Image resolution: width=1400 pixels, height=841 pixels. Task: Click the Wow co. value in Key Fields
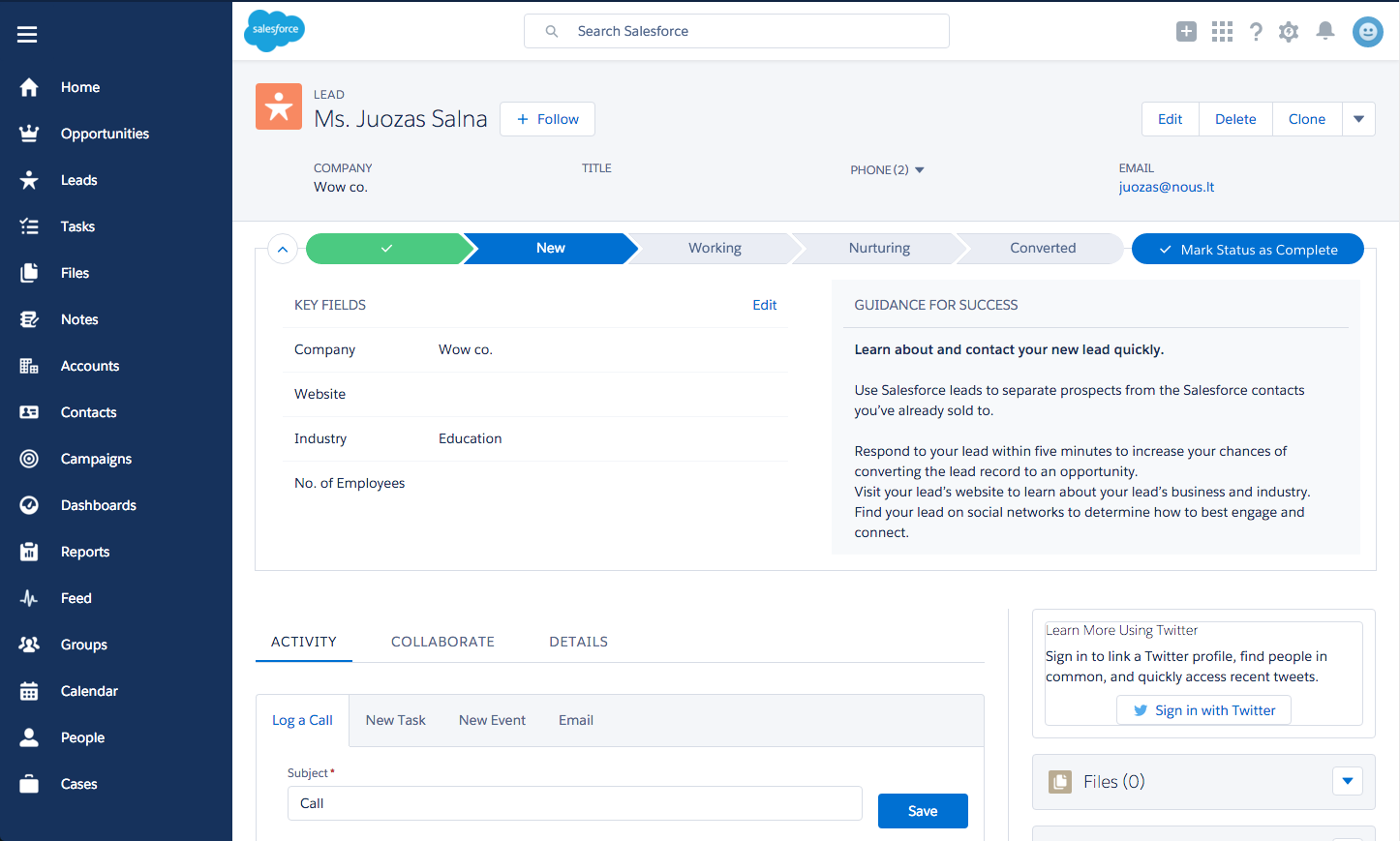point(466,349)
